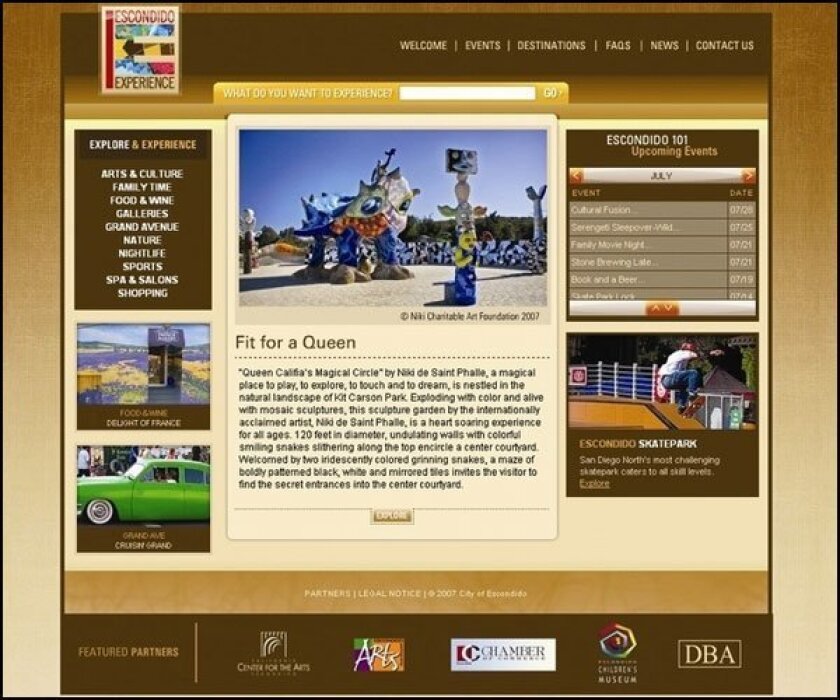This screenshot has height=700, width=840.
Task: Click the 'Fit for a Queen' headline
Action: [x=295, y=343]
